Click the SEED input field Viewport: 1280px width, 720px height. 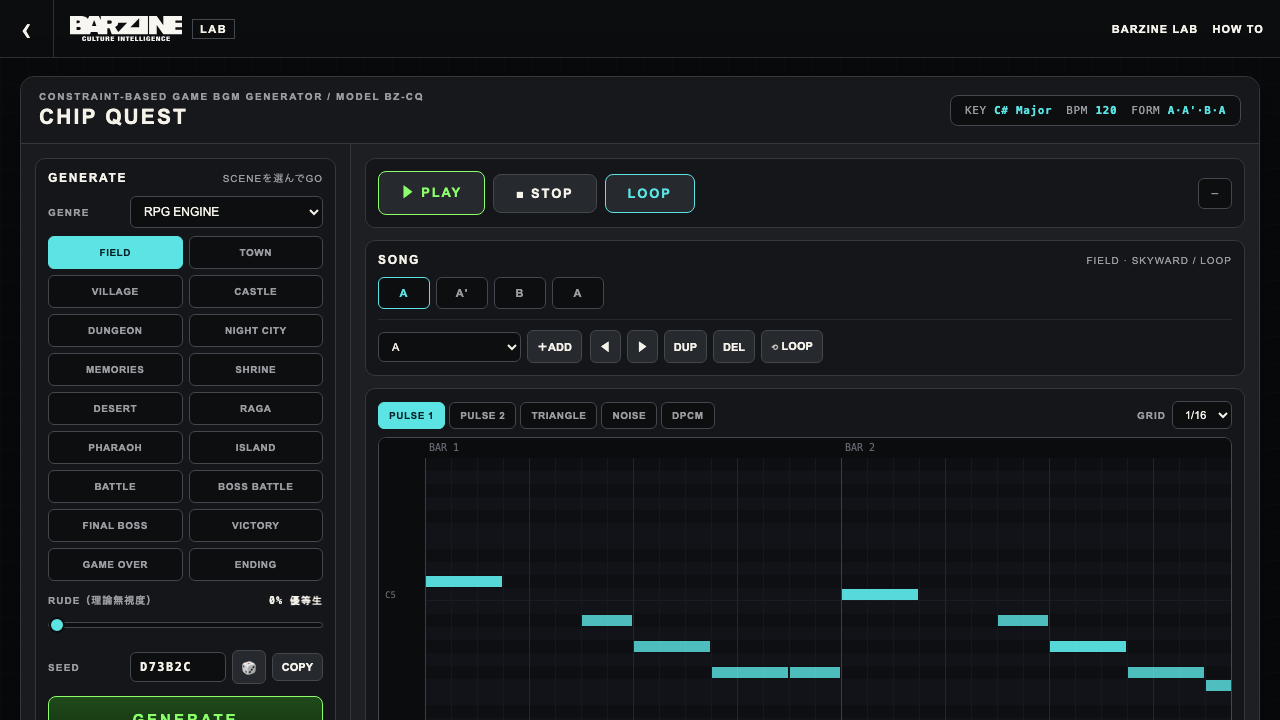point(178,667)
